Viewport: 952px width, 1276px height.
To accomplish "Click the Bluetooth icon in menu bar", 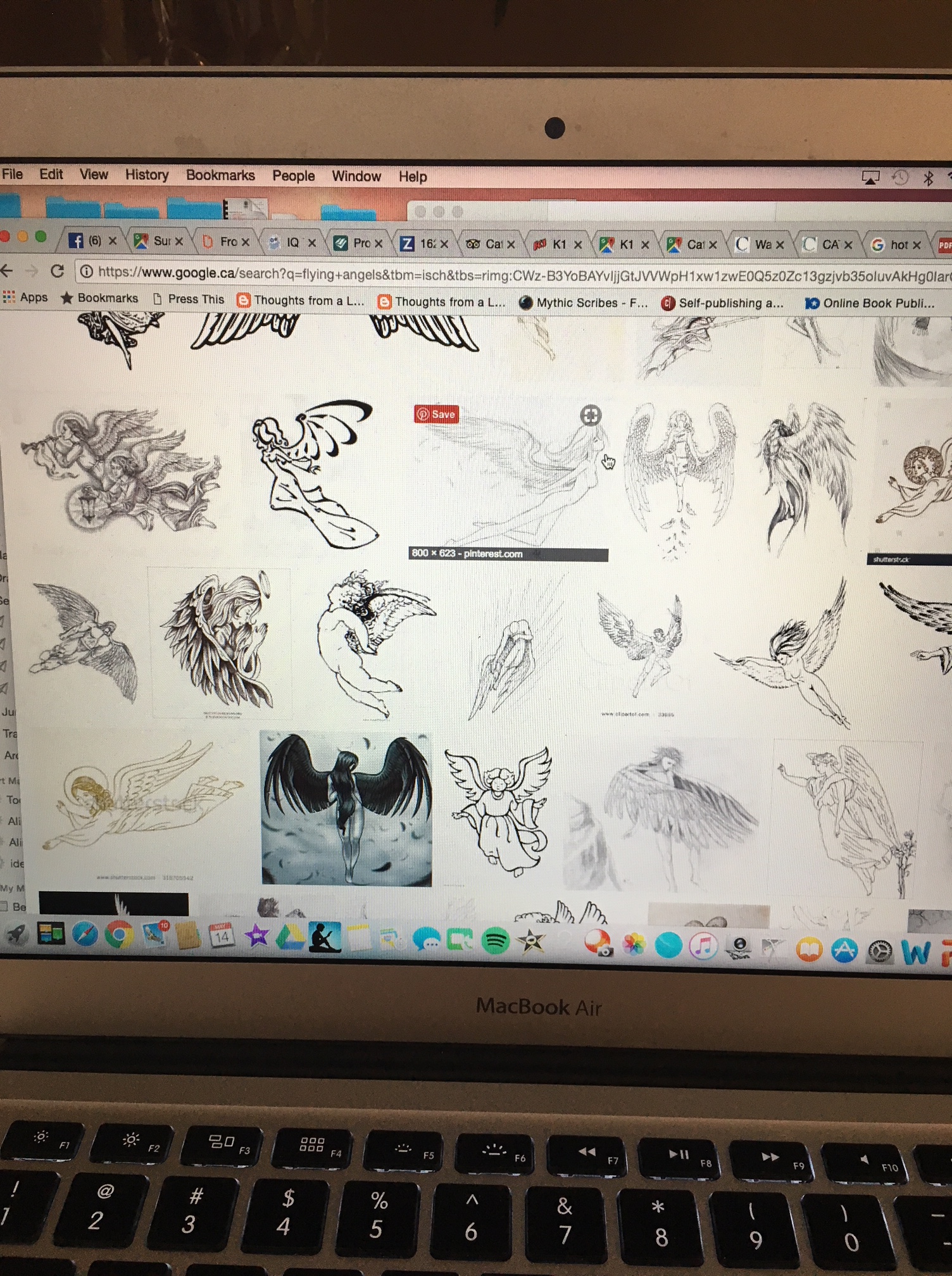I will [x=928, y=178].
